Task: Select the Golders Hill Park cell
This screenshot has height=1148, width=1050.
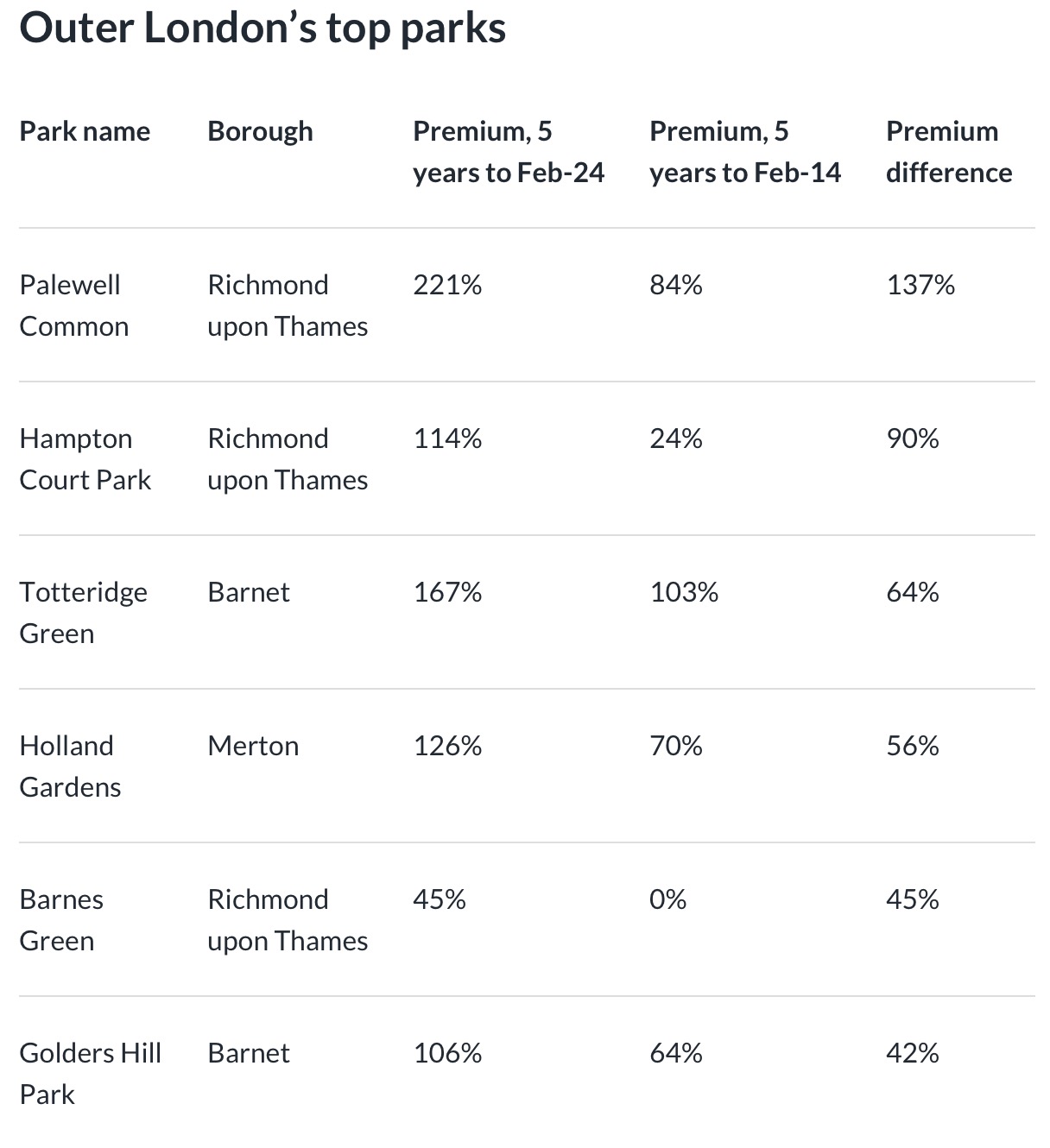Action: click(x=90, y=1074)
